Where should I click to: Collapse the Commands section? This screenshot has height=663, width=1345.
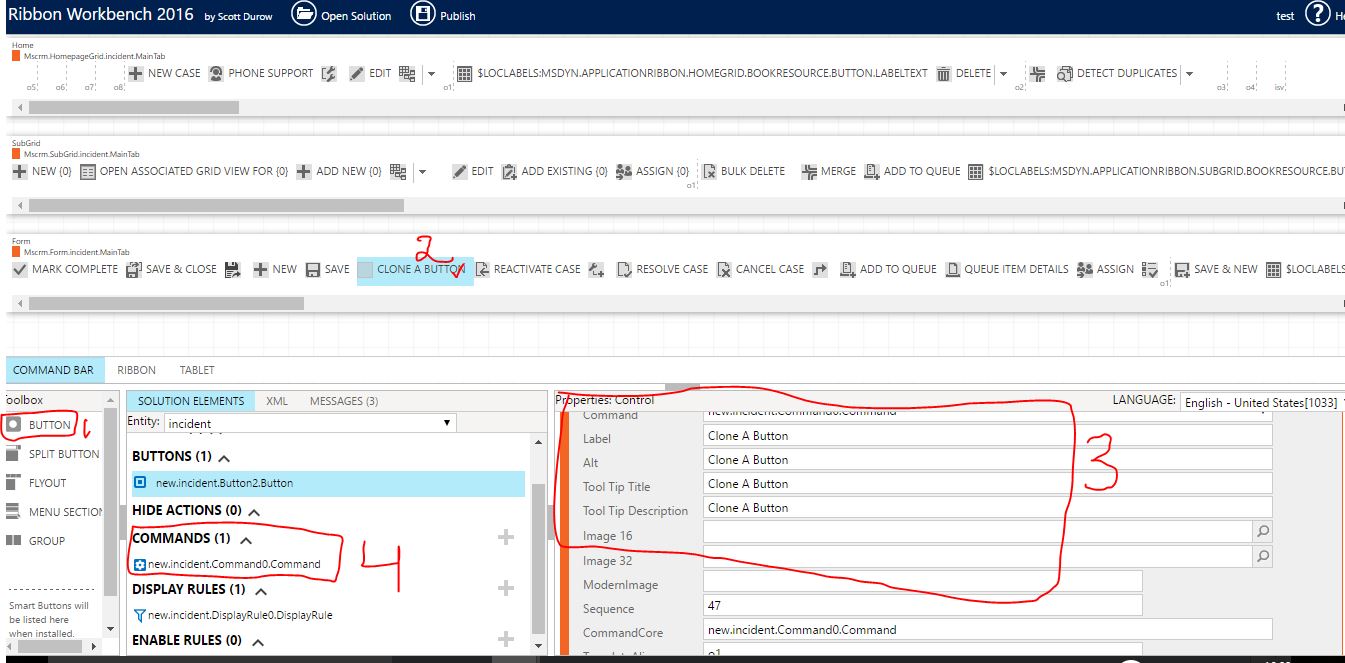point(245,539)
